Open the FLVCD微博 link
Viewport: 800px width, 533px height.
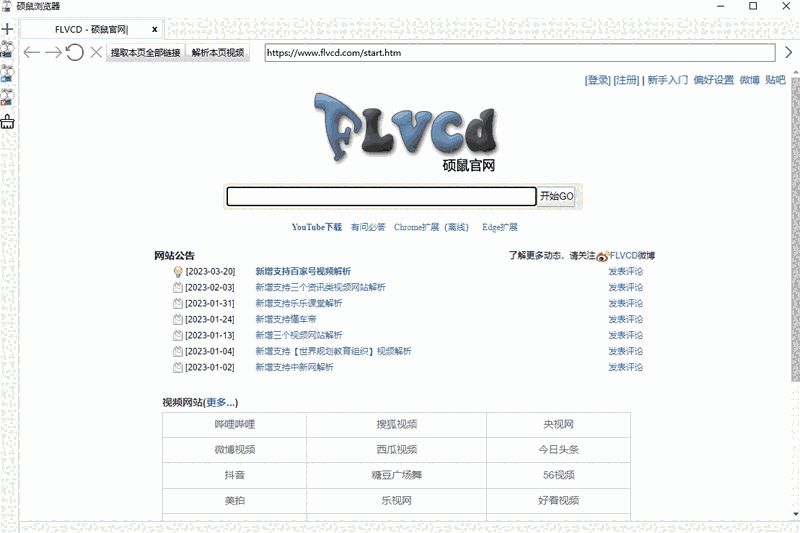(633, 256)
